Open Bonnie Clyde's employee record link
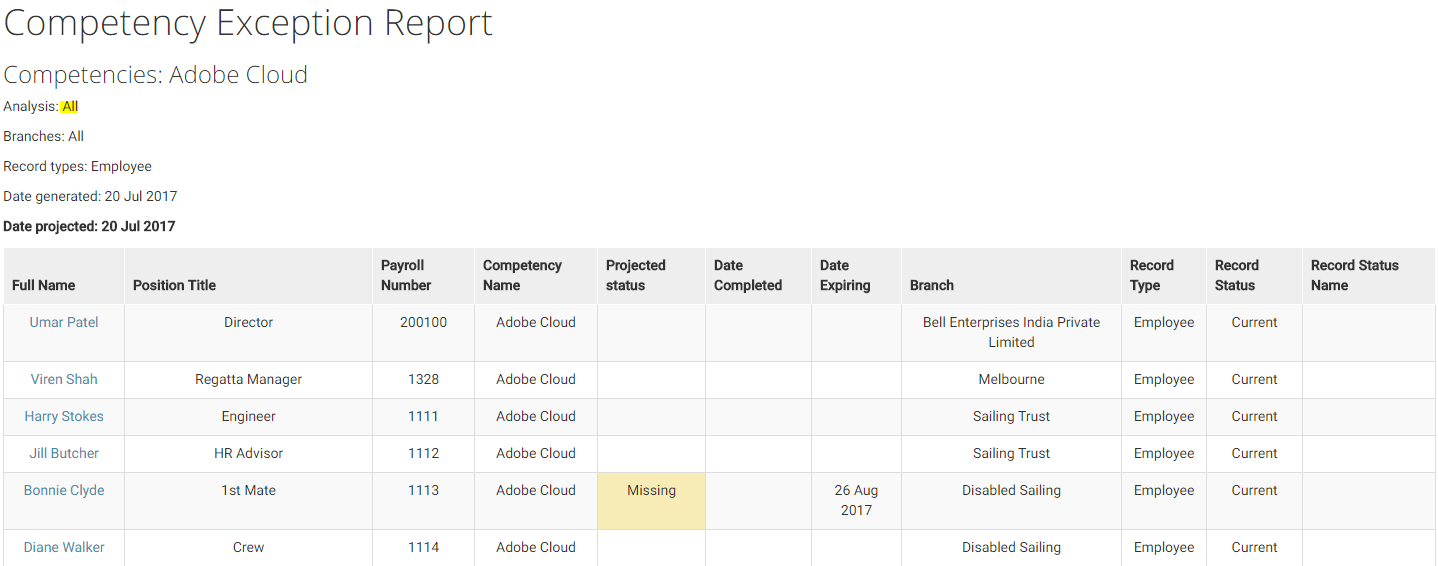Viewport: 1438px width, 566px height. [64, 490]
